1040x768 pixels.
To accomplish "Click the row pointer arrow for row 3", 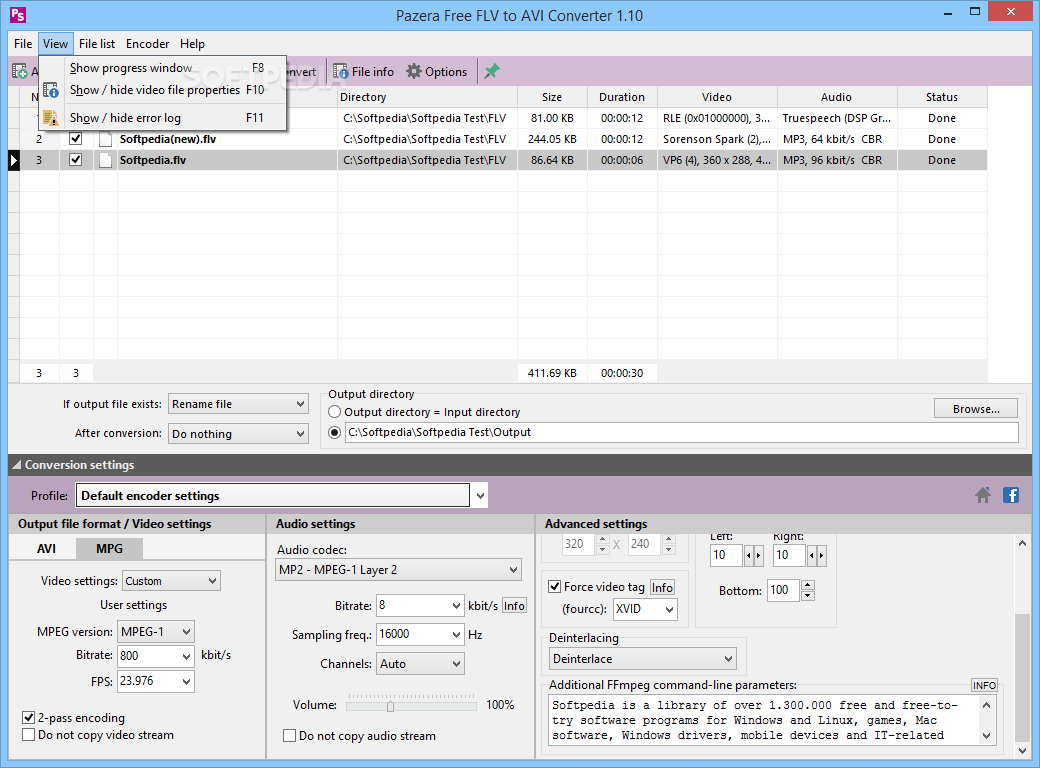I will click(13, 160).
